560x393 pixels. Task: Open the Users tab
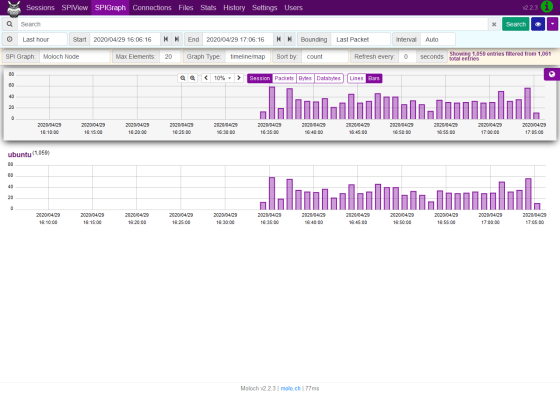click(x=294, y=8)
